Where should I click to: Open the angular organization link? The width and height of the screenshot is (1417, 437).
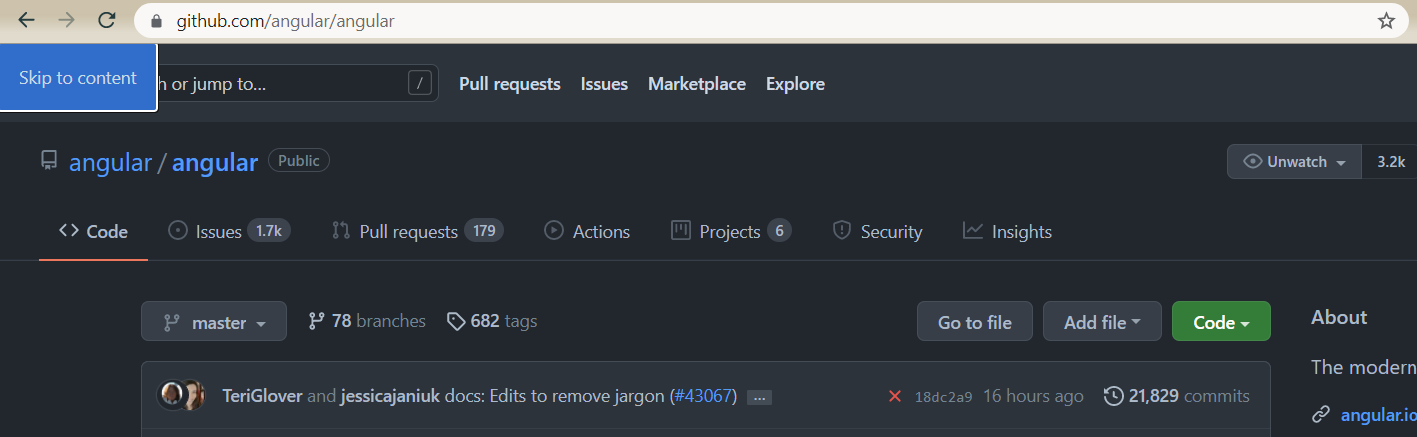pyautogui.click(x=110, y=162)
